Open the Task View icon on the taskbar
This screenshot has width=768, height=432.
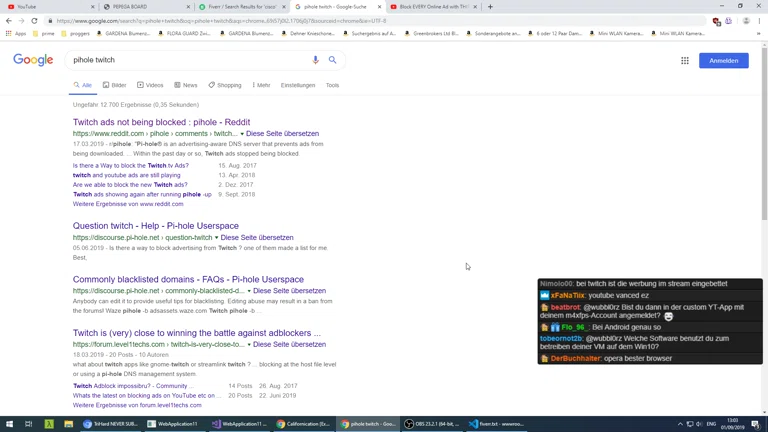pyautogui.click(x=28, y=424)
